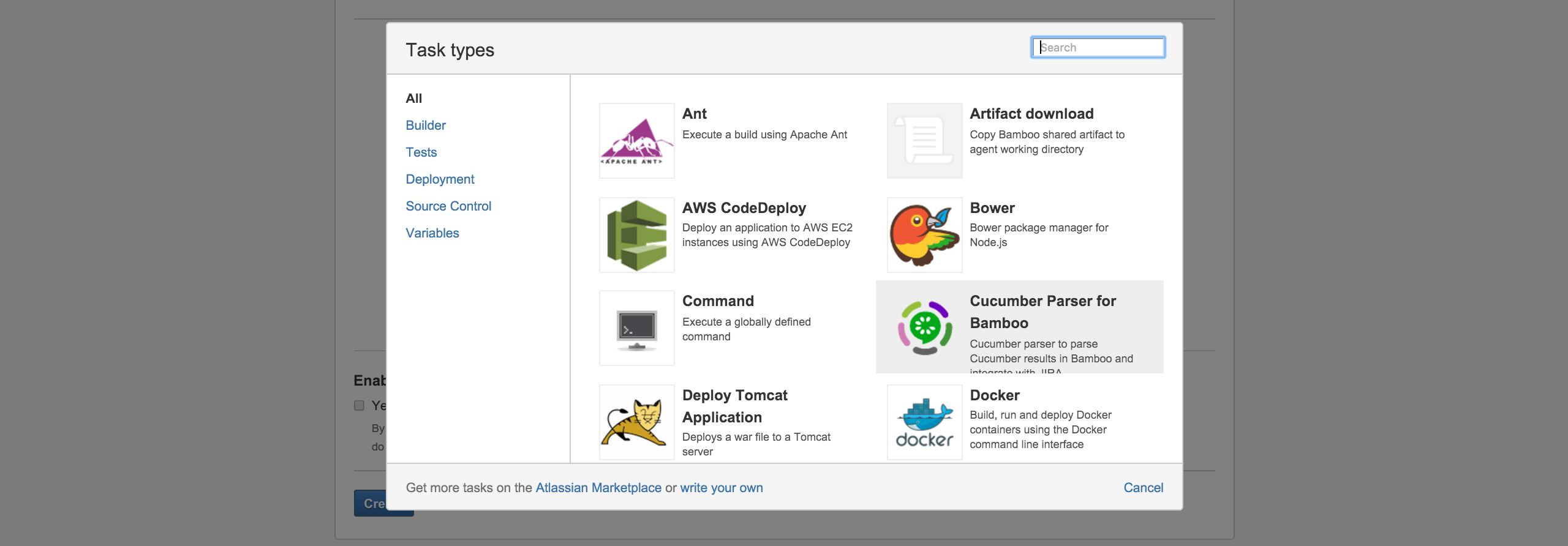This screenshot has height=546, width=1568.
Task: Pick the AWS CodeDeploy green cube icon
Action: 637,235
